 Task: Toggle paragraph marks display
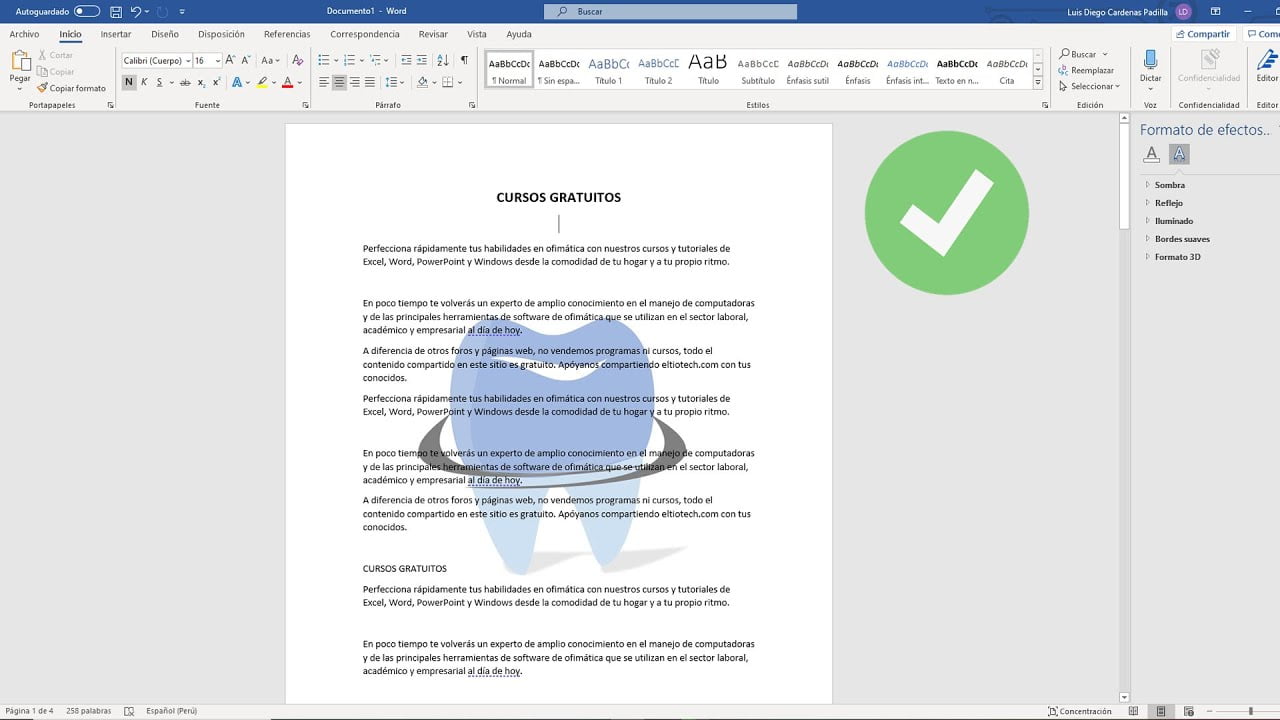point(464,60)
